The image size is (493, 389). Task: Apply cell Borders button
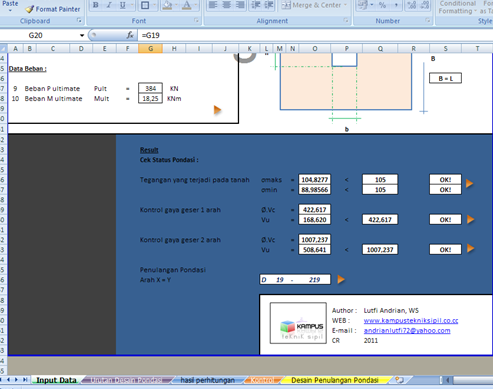click(145, 5)
